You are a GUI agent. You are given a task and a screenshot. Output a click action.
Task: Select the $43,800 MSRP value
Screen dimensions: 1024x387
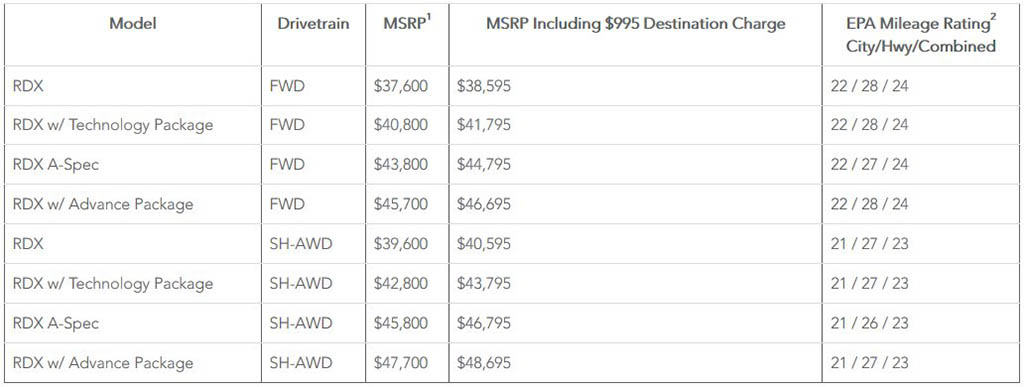tap(401, 164)
